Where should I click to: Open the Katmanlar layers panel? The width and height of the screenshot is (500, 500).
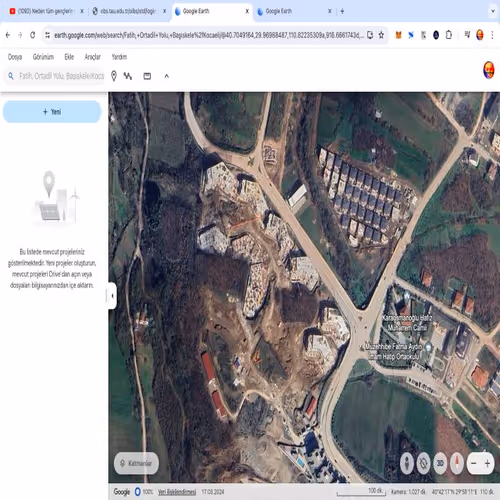[x=136, y=463]
